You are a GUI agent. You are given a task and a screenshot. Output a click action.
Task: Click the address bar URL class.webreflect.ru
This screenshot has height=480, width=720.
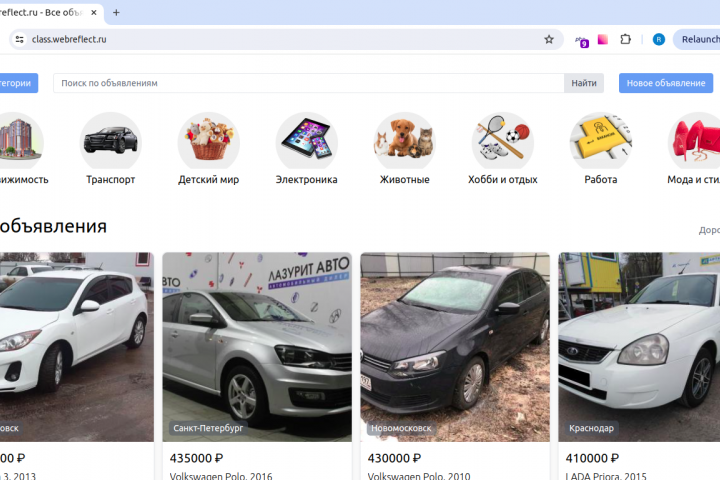(69, 40)
